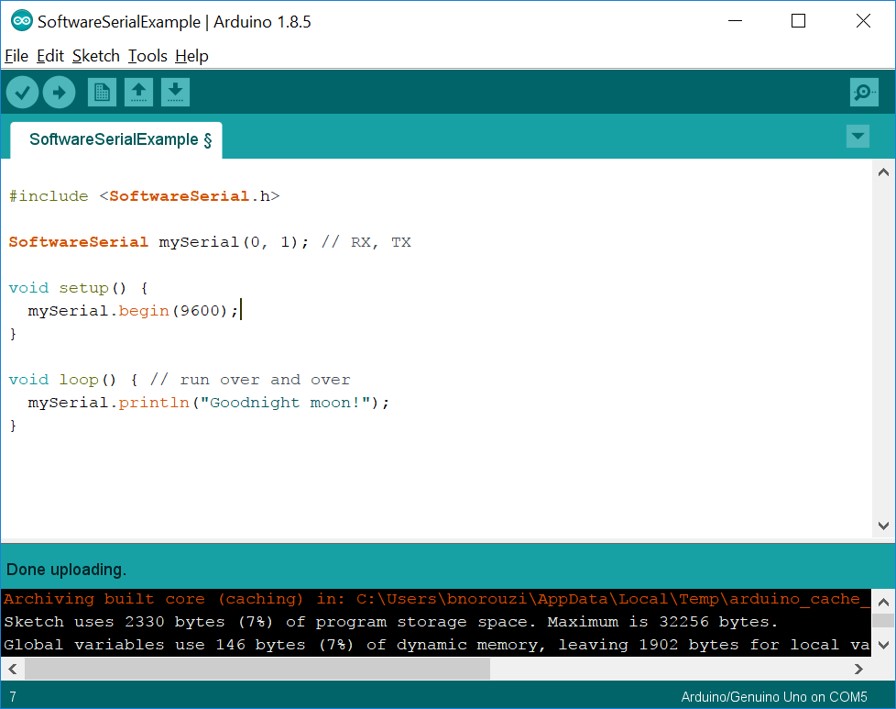
Task: Open the Edit menu
Action: click(50, 56)
